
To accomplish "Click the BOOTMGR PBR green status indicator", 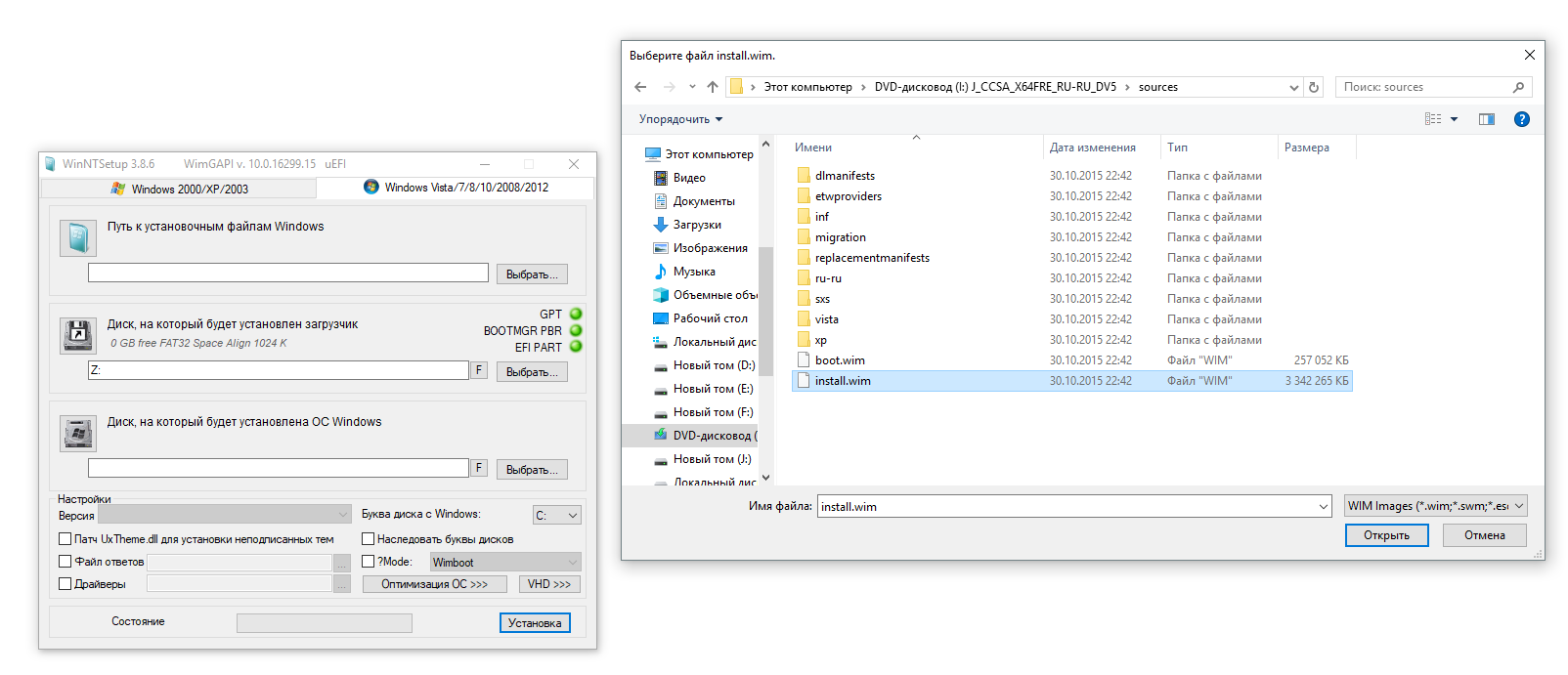I will coord(576,330).
